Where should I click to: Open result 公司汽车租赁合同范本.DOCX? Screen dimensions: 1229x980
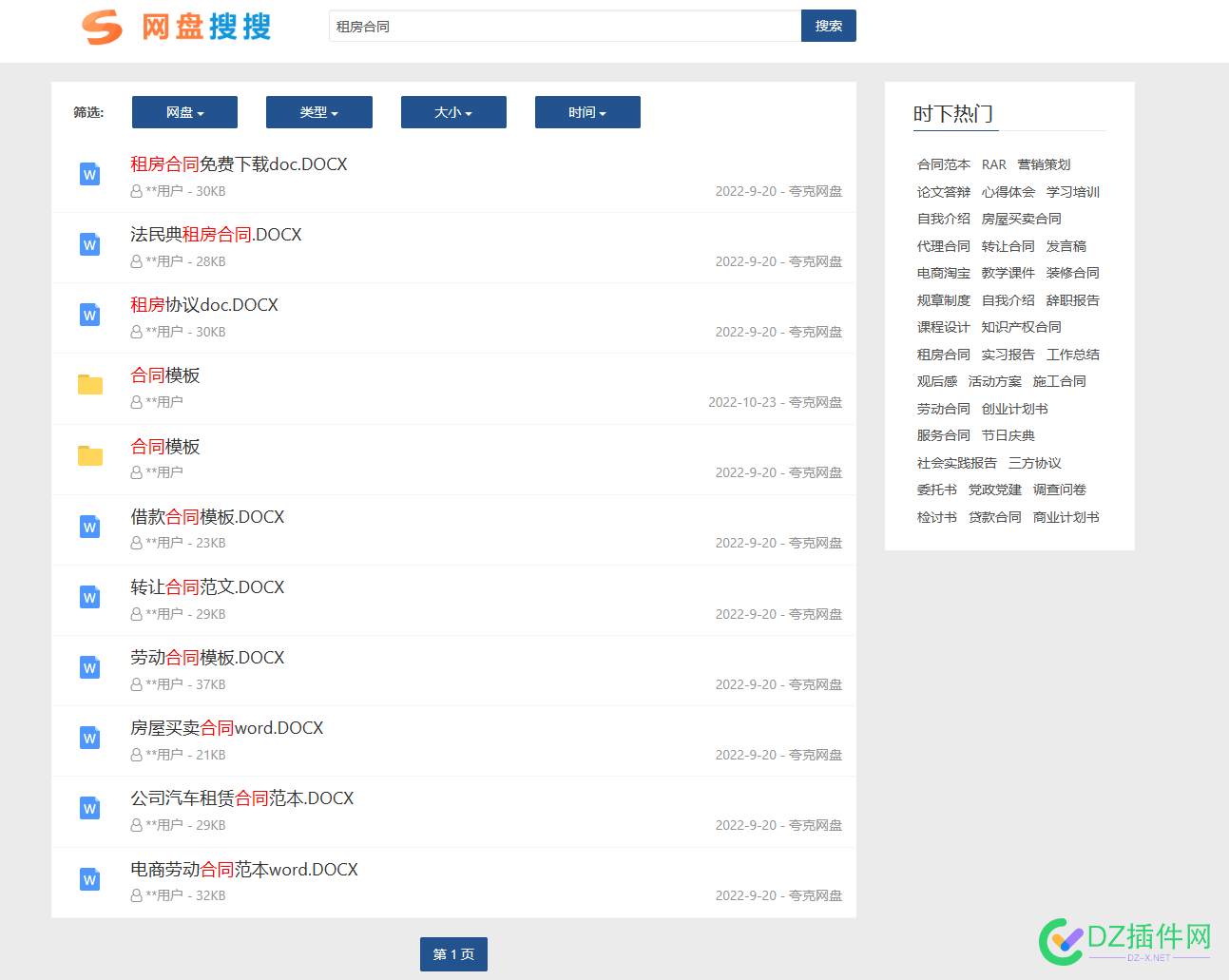click(242, 798)
